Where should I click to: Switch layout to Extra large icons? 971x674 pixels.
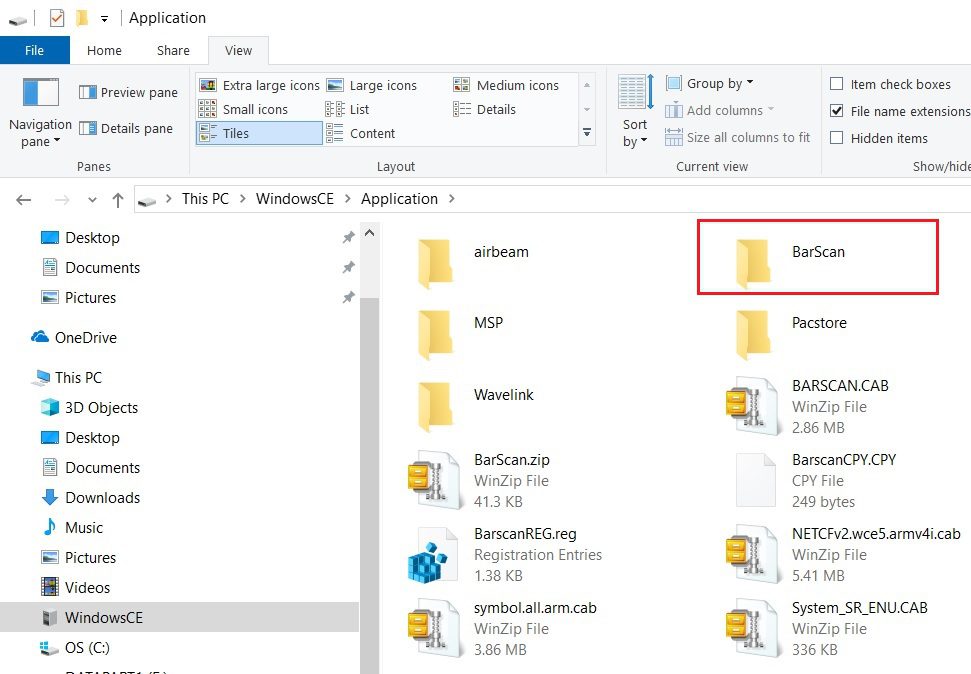click(x=259, y=85)
